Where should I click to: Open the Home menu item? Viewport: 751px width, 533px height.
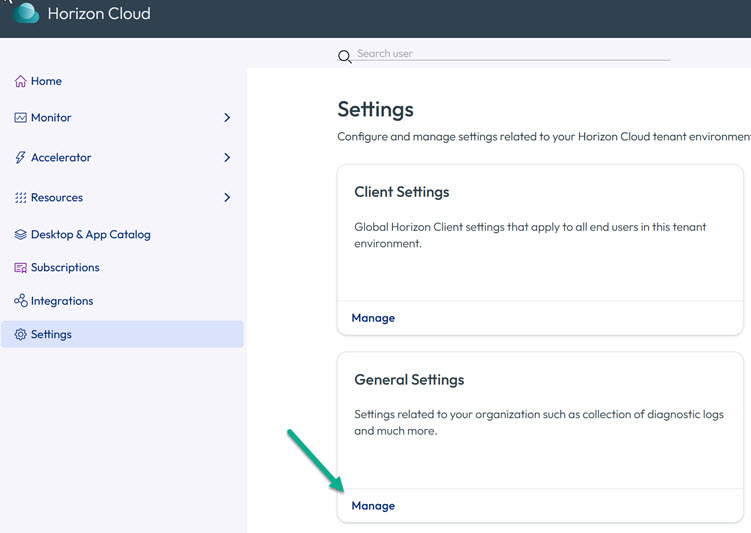(46, 81)
